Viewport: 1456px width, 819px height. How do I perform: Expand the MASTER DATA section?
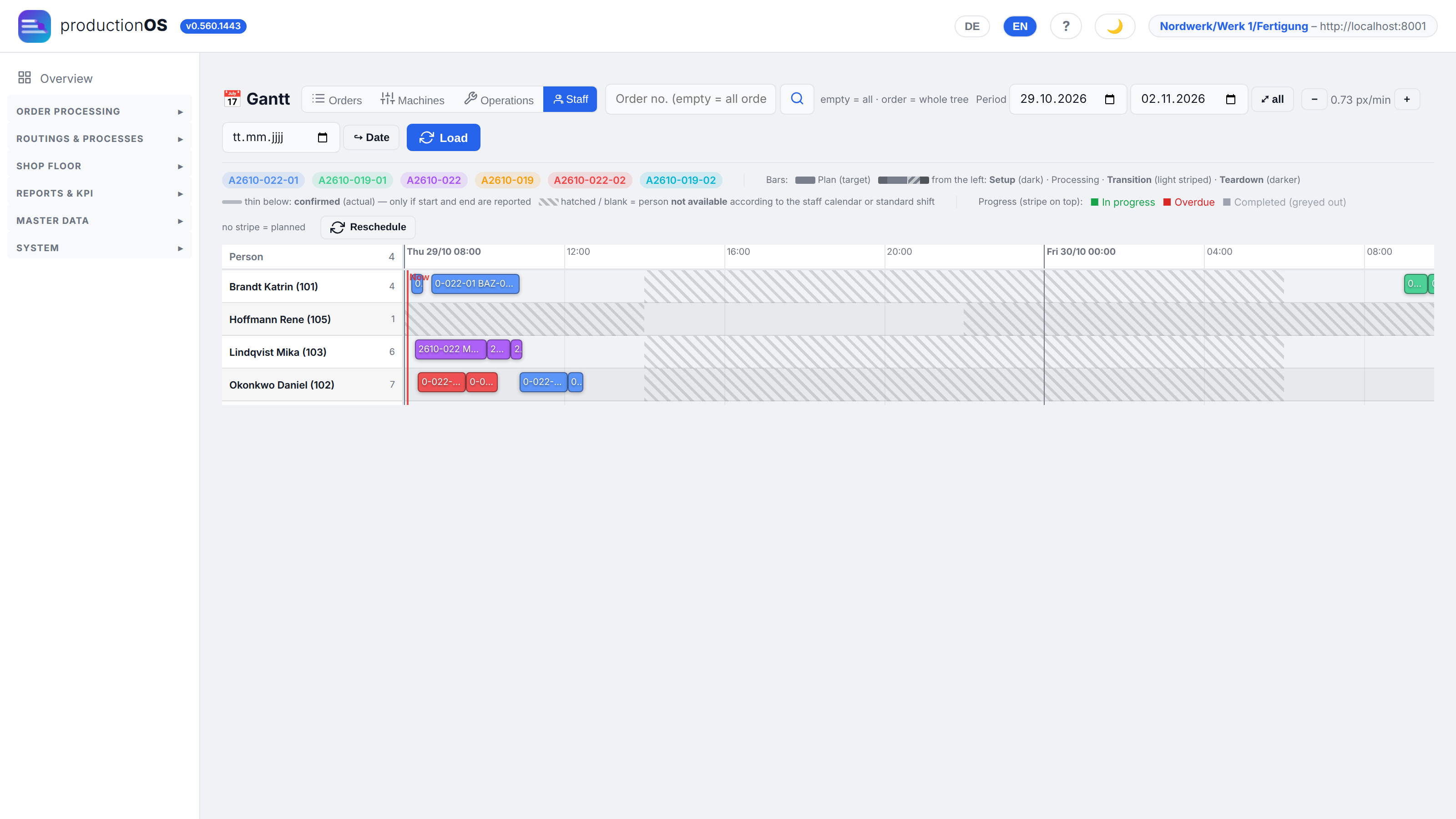(x=100, y=220)
